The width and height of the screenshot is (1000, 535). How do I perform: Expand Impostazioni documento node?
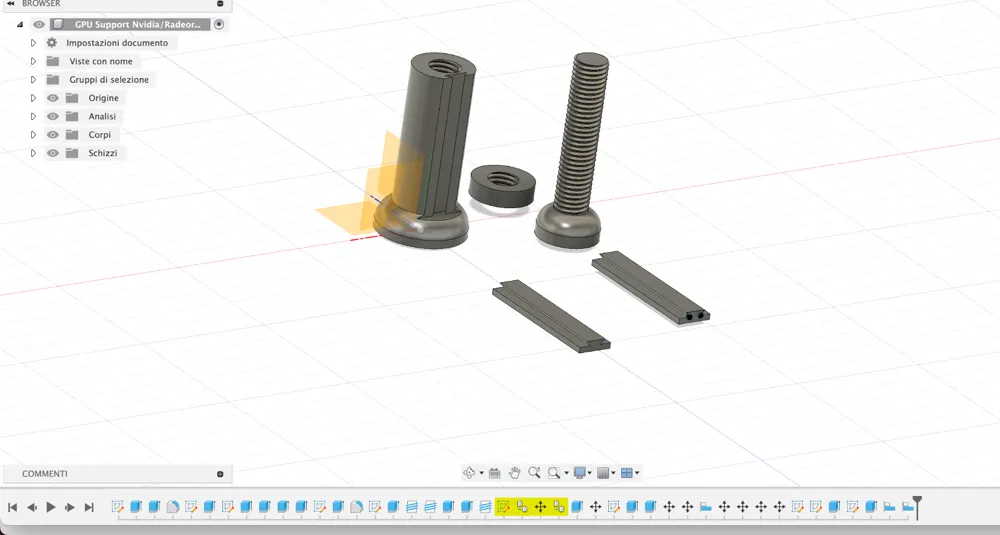click(33, 43)
